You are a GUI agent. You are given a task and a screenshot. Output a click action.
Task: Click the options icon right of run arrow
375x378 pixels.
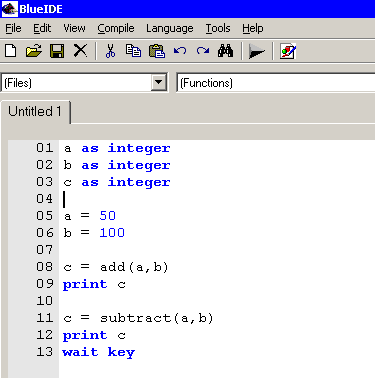pos(288,51)
